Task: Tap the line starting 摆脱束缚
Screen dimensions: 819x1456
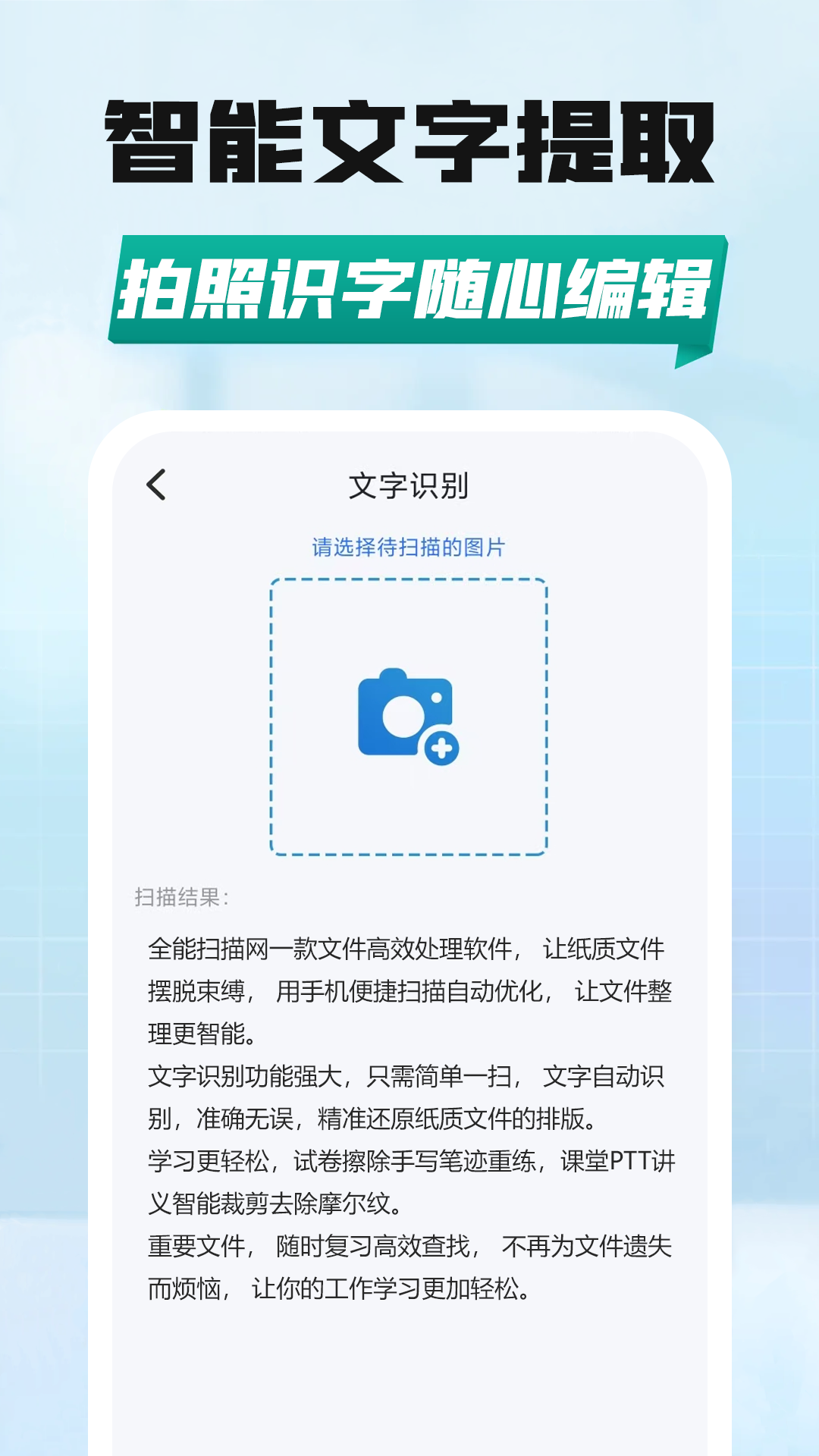Action: [410, 991]
